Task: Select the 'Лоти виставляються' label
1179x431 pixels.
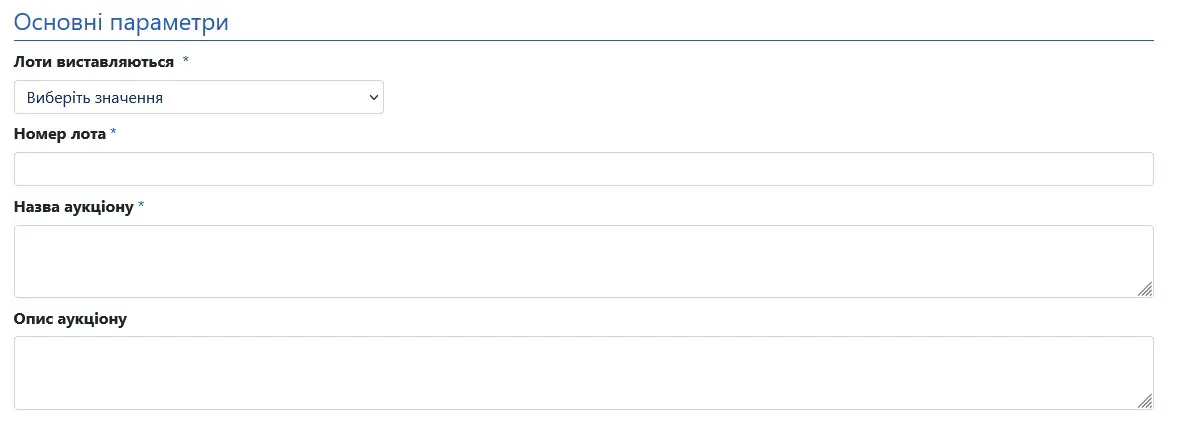Action: pos(94,62)
